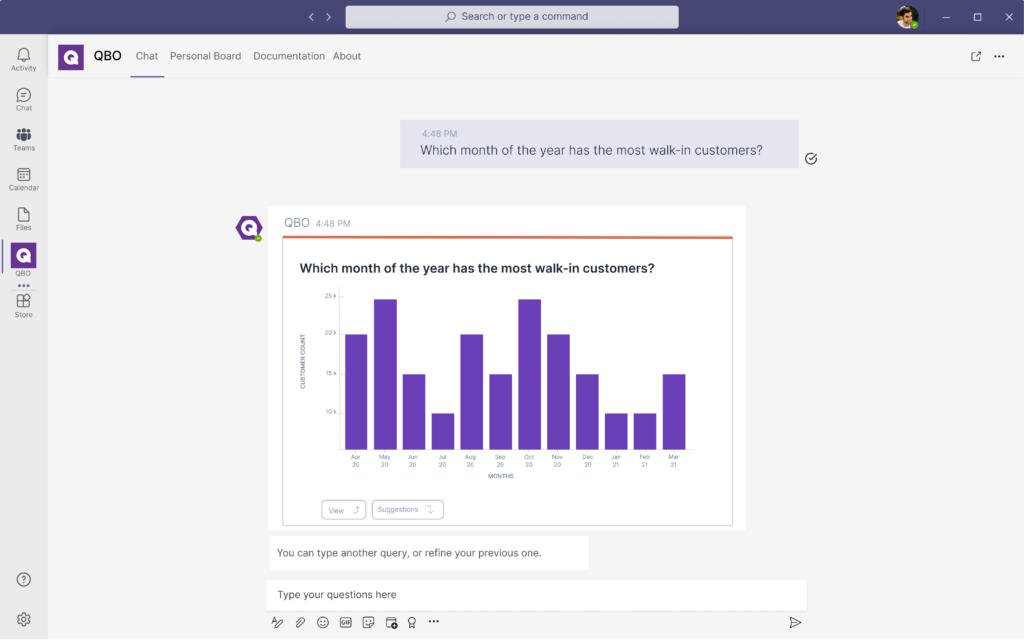Open the emoji picker

tap(323, 622)
